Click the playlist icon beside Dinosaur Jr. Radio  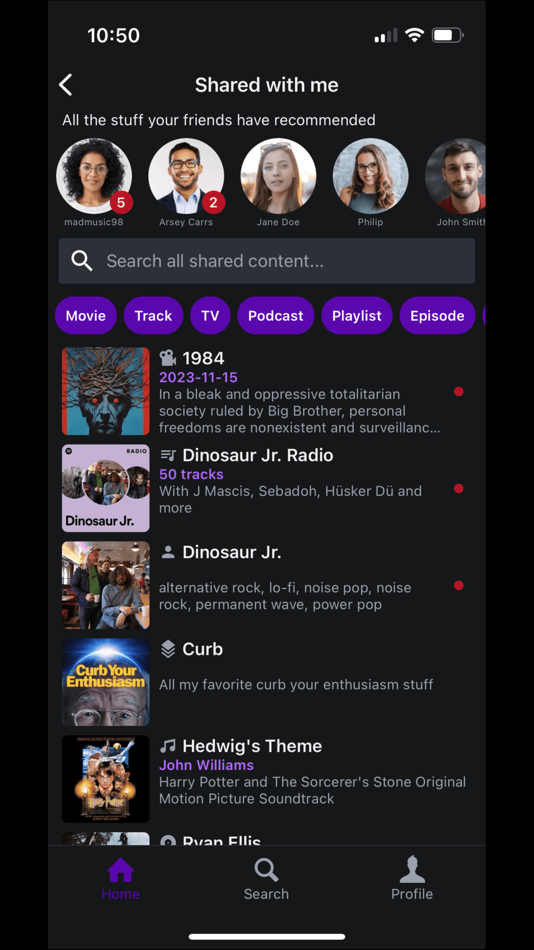(168, 455)
